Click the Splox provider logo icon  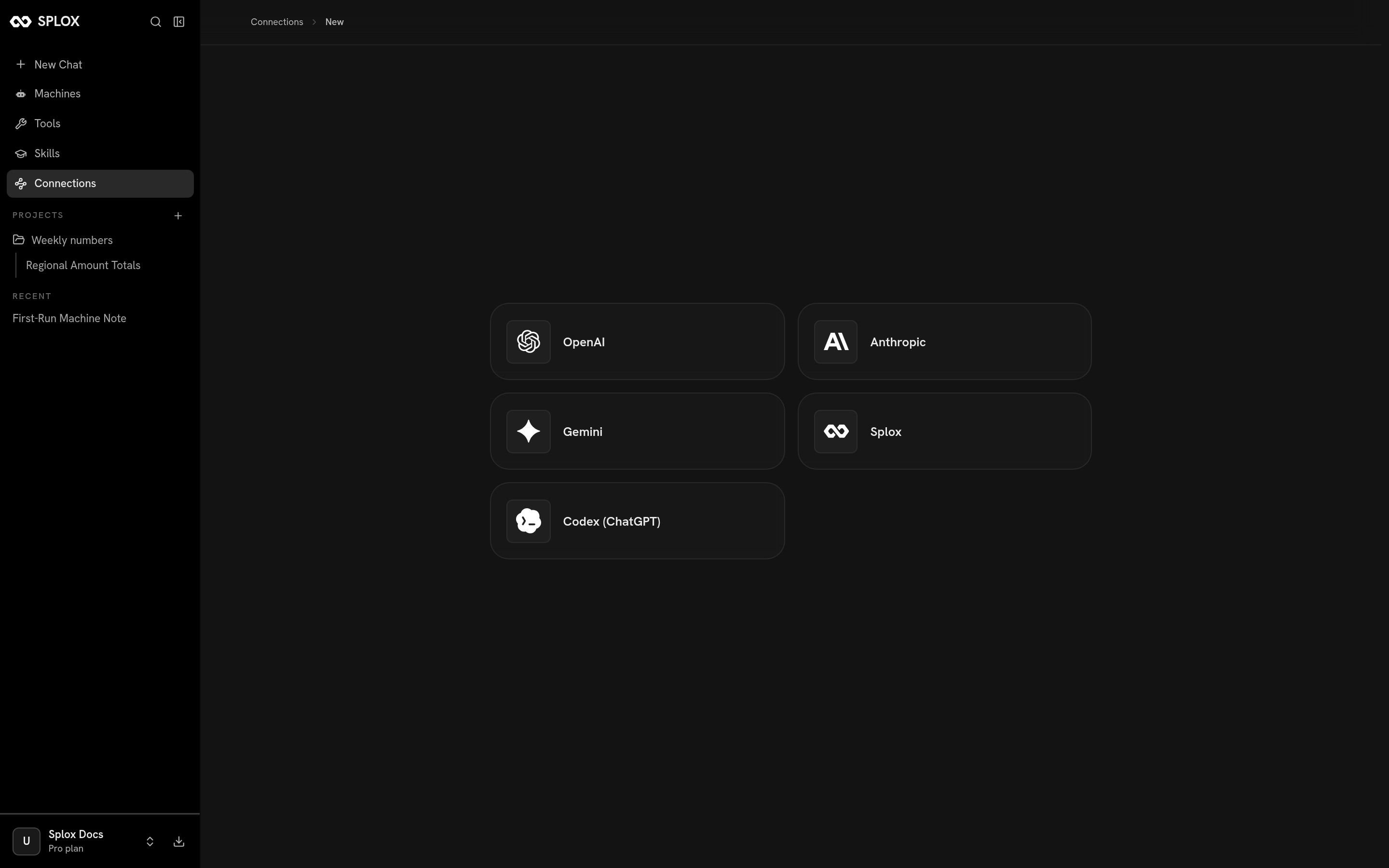tap(836, 431)
